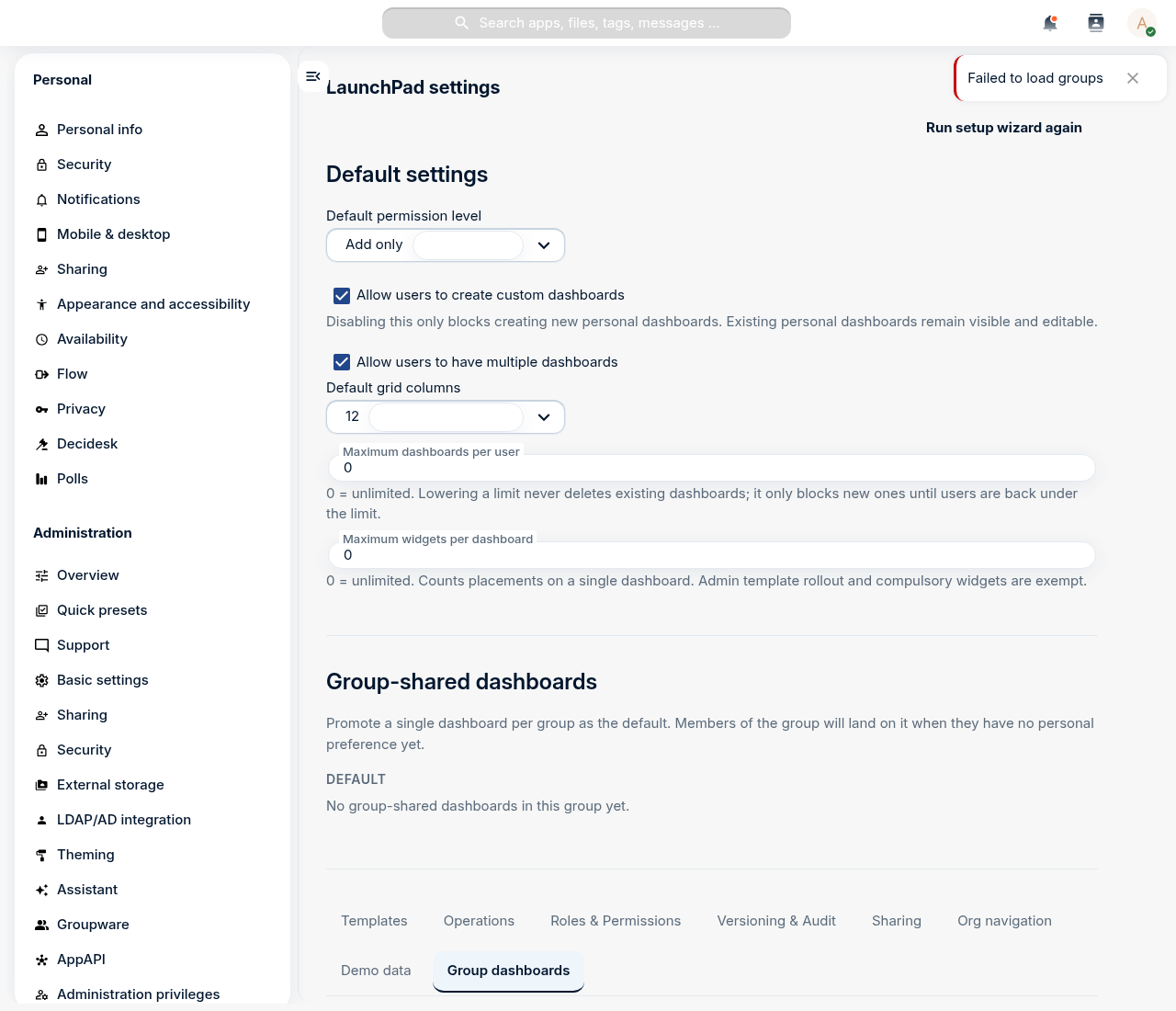Switch to the Templates tab
Screen dimensions: 1176x1011
(374, 921)
